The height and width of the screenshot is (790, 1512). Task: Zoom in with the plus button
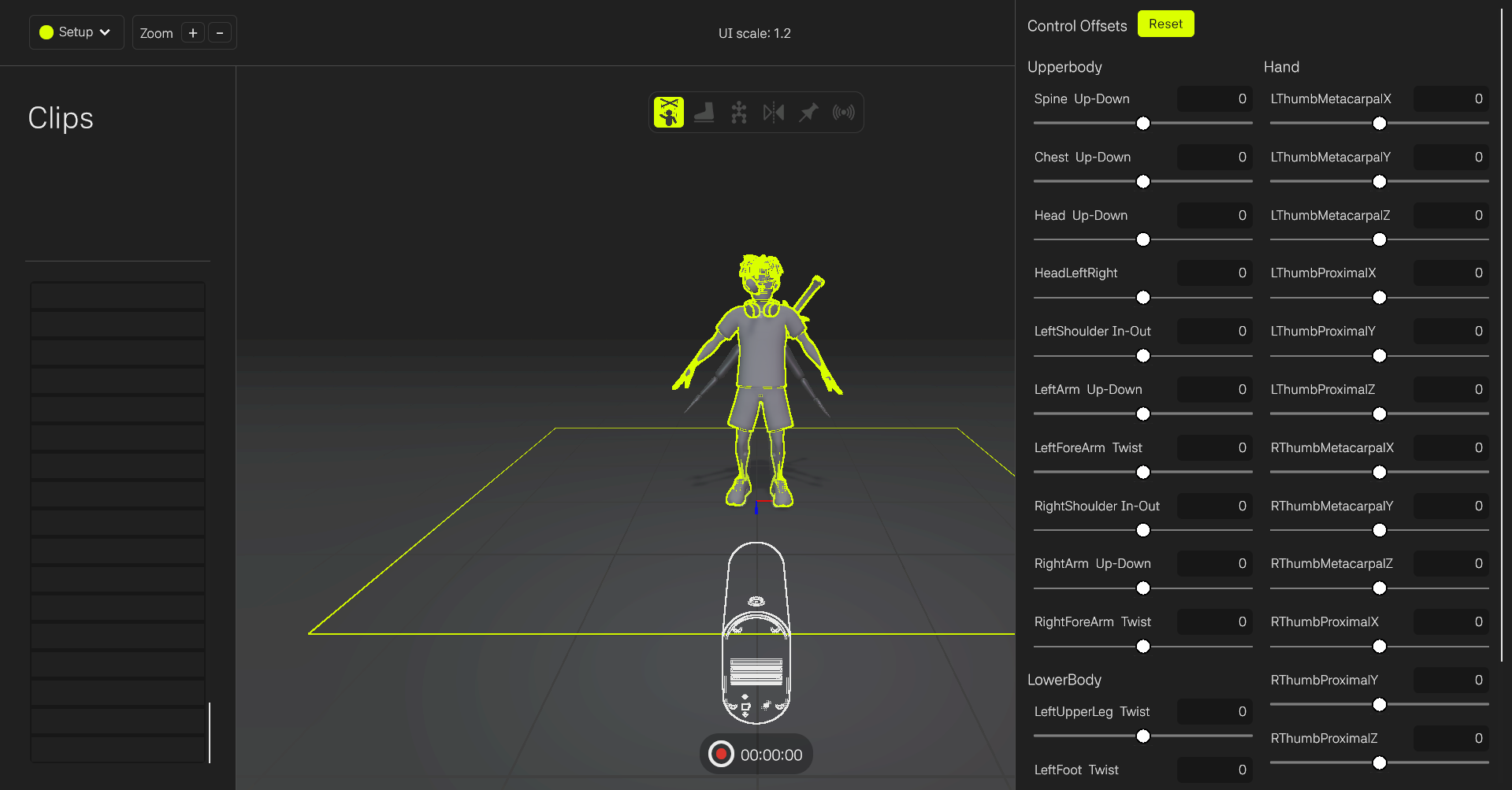tap(193, 33)
